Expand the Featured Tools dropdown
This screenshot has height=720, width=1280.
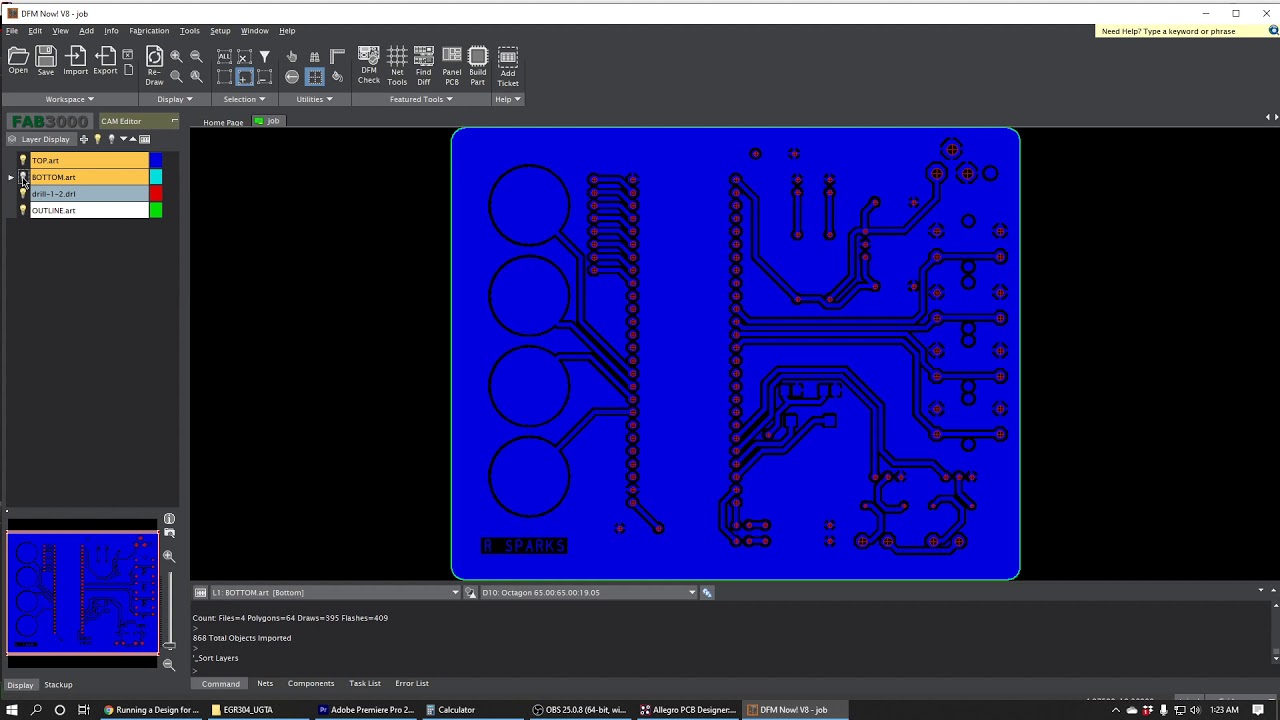[x=421, y=99]
